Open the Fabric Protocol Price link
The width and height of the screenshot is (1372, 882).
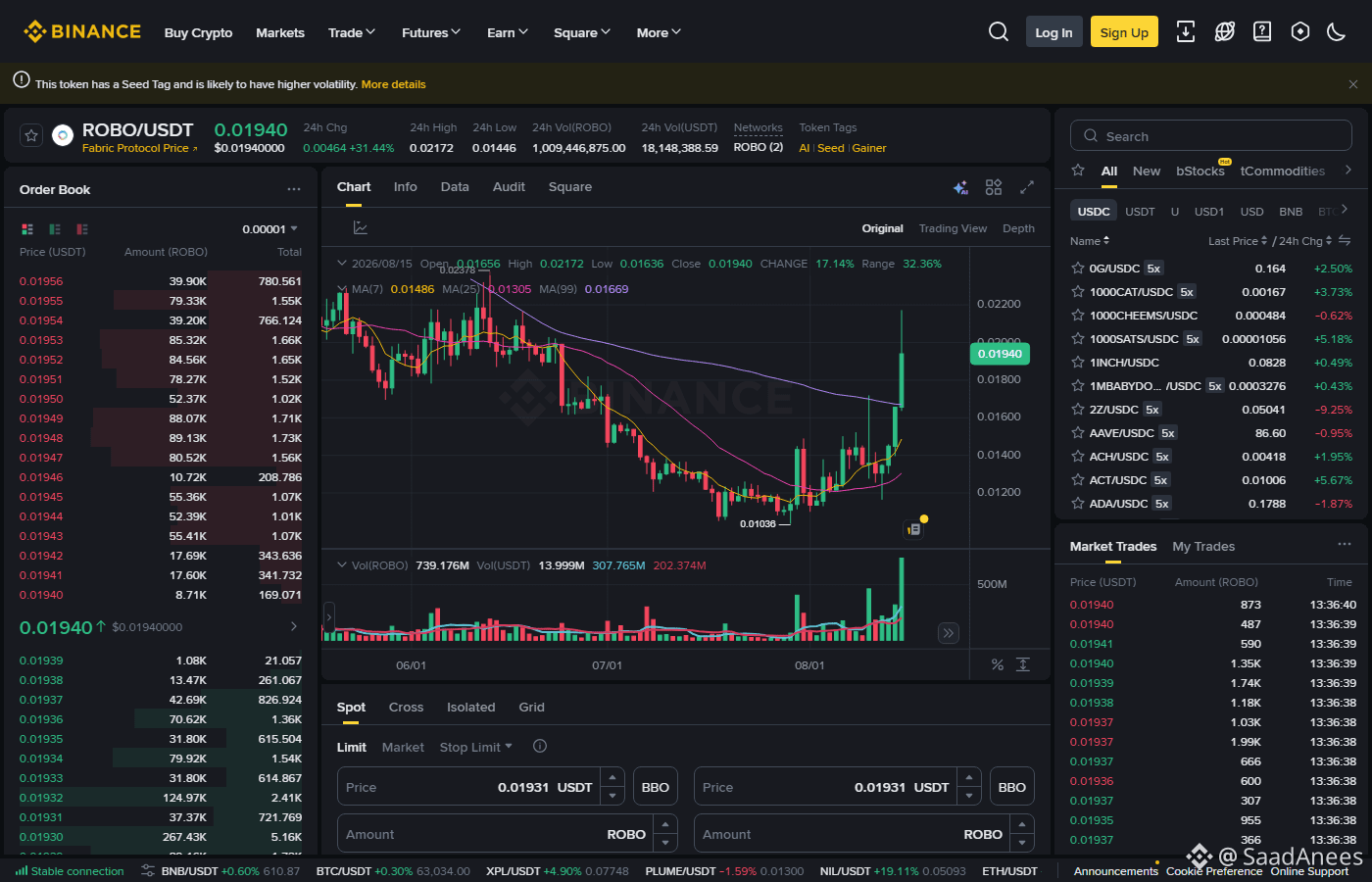(140, 149)
